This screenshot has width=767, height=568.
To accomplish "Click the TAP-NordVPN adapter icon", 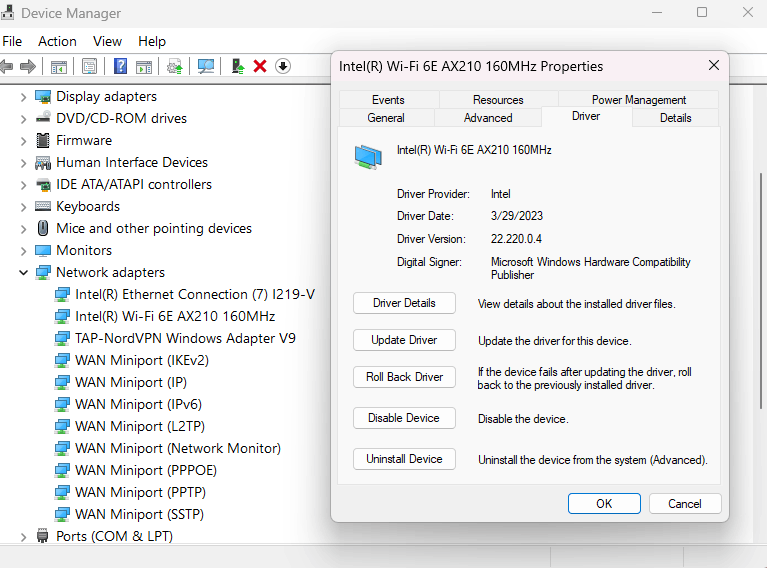I will coord(62,339).
